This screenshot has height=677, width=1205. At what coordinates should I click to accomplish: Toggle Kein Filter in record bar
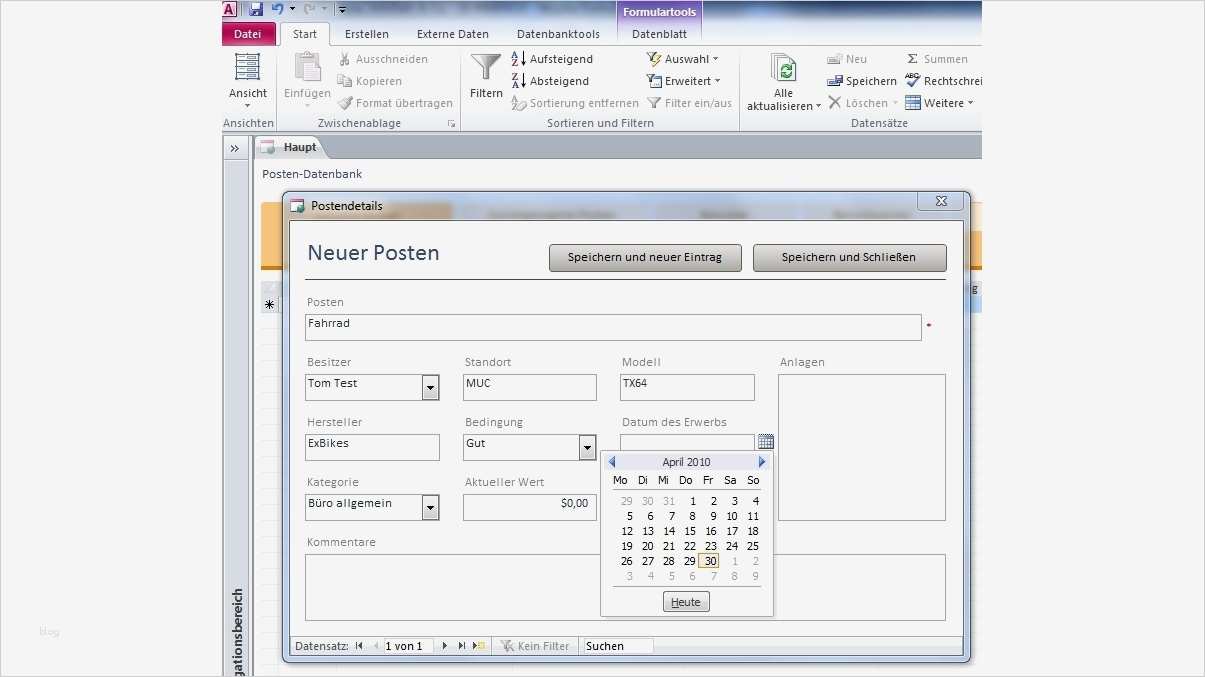tap(536, 645)
